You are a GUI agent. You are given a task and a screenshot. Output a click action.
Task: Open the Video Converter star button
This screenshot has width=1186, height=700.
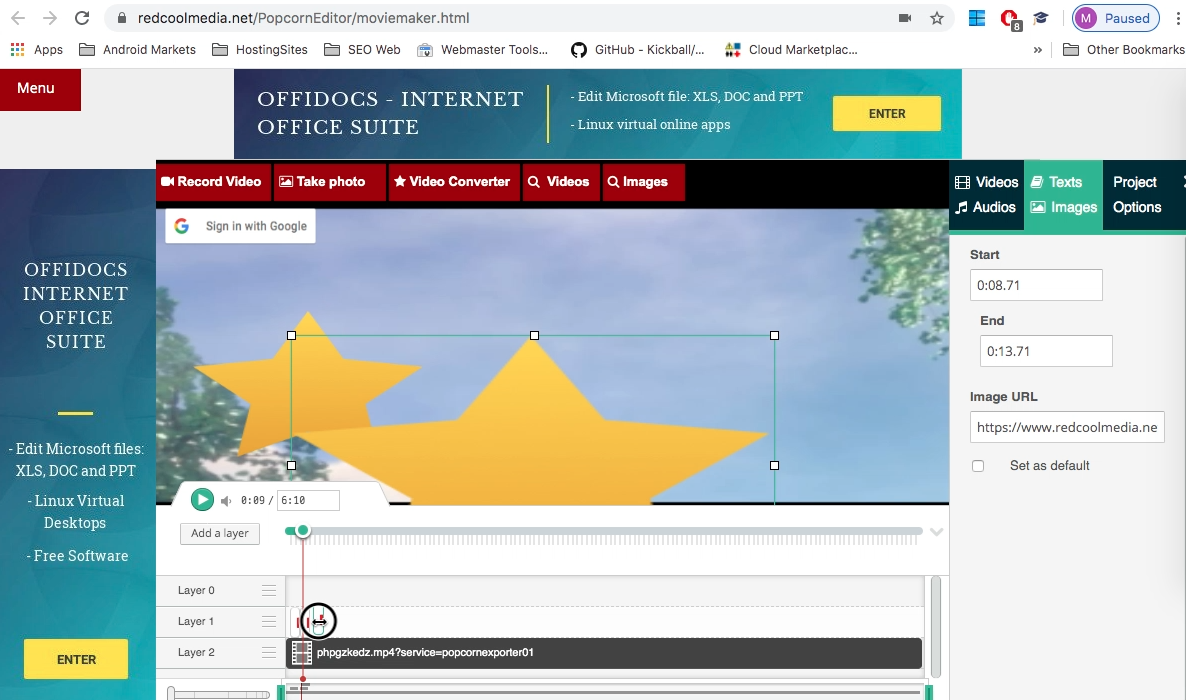coord(452,182)
